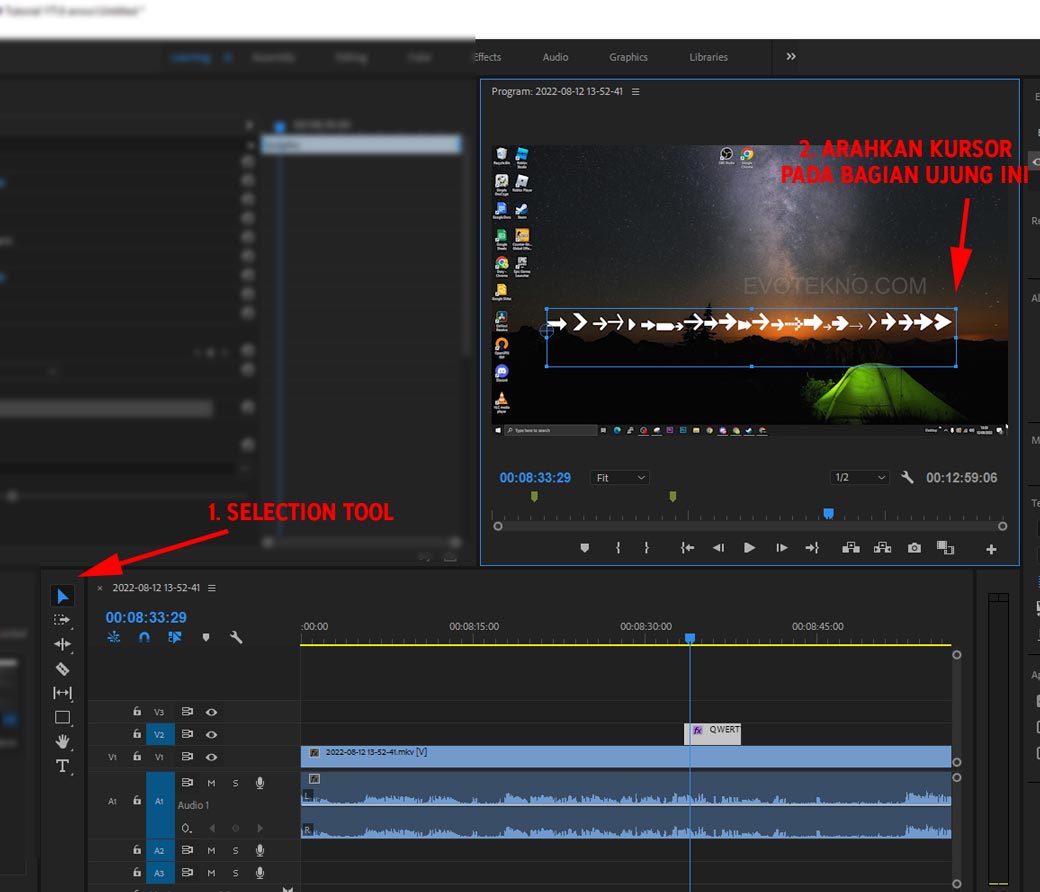This screenshot has width=1040, height=892.
Task: Pick the Type tool
Action: (62, 766)
